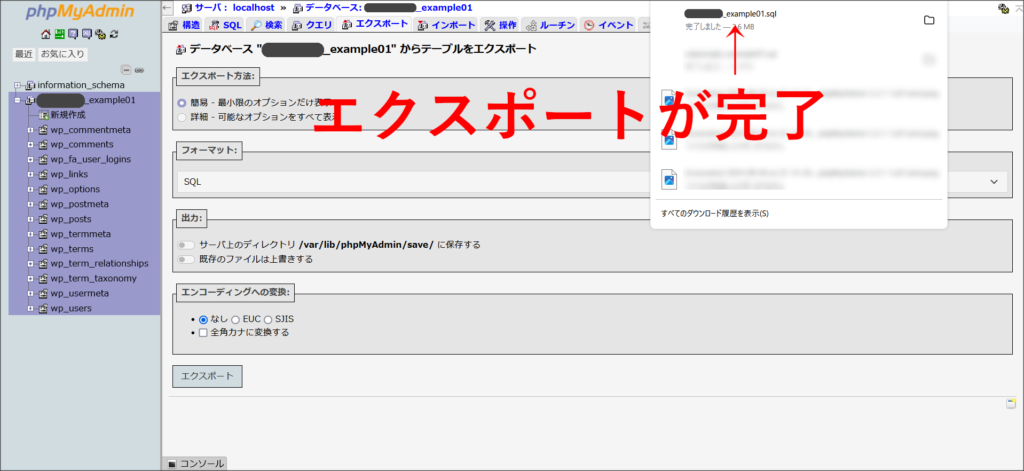Select the 簡易 quick export method
The height and width of the screenshot is (471, 1024).
(182, 103)
